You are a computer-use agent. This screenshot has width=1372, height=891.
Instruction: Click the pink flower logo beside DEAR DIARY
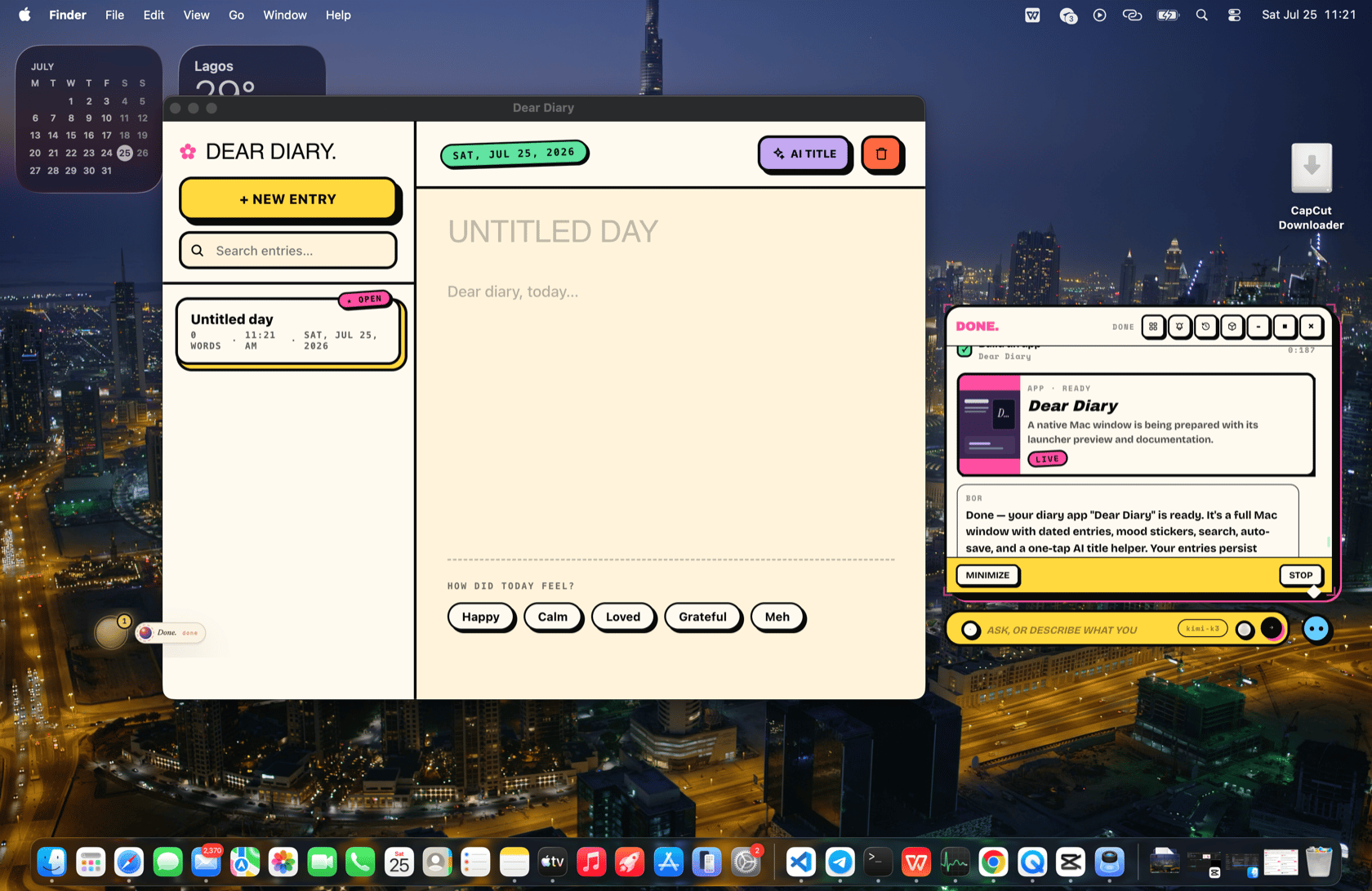pyautogui.click(x=188, y=151)
